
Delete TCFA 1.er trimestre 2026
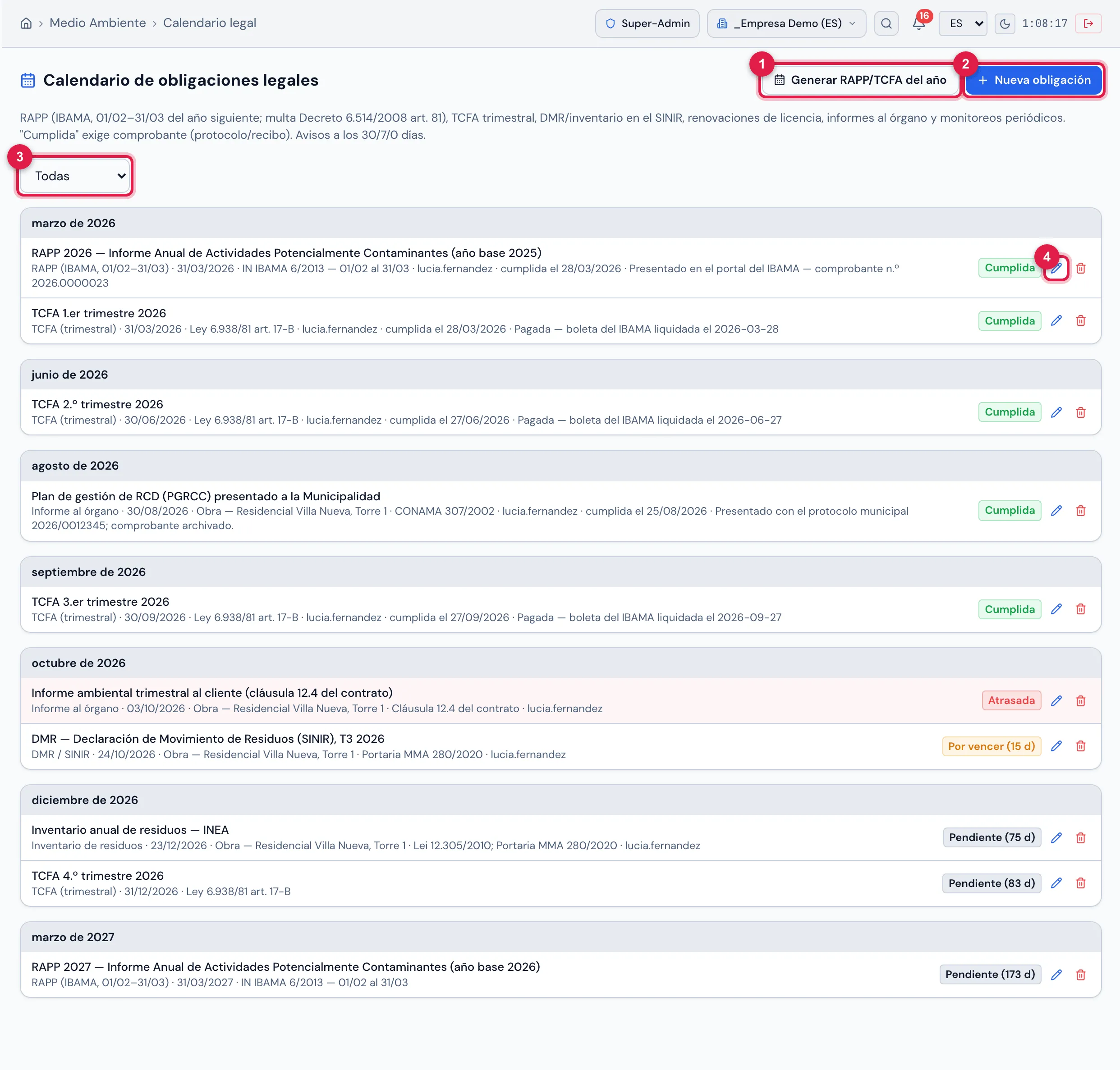[x=1081, y=320]
